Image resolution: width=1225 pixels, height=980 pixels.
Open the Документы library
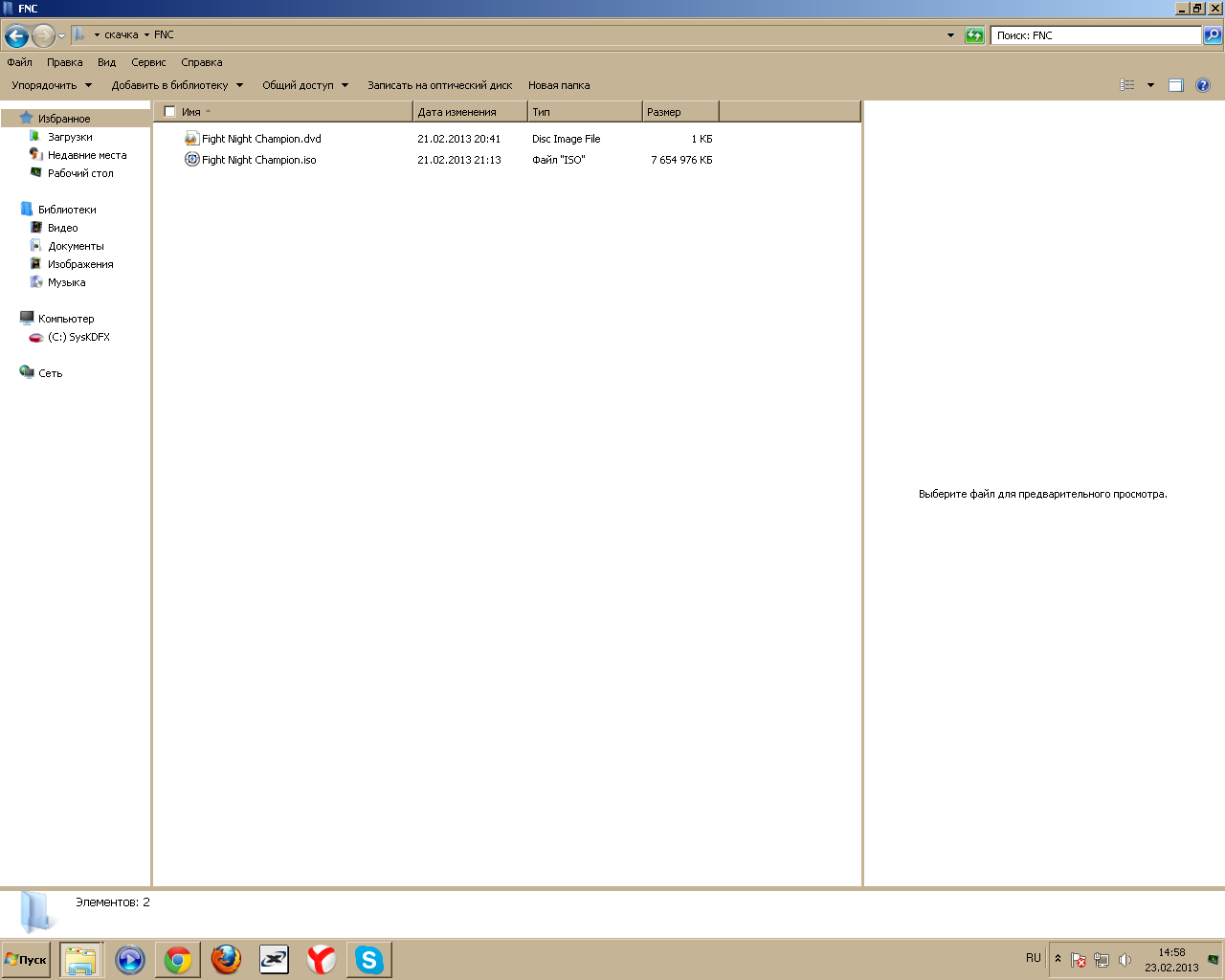coord(76,246)
